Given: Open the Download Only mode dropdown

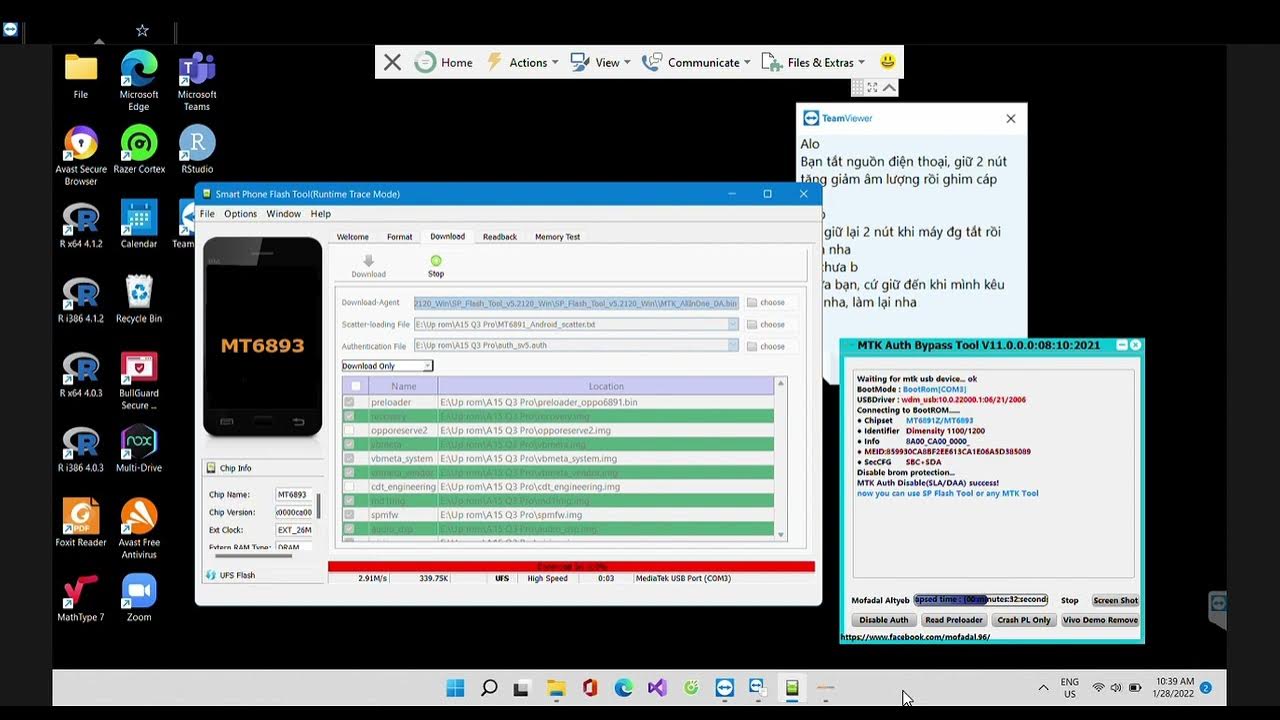Looking at the screenshot, I should point(387,366).
